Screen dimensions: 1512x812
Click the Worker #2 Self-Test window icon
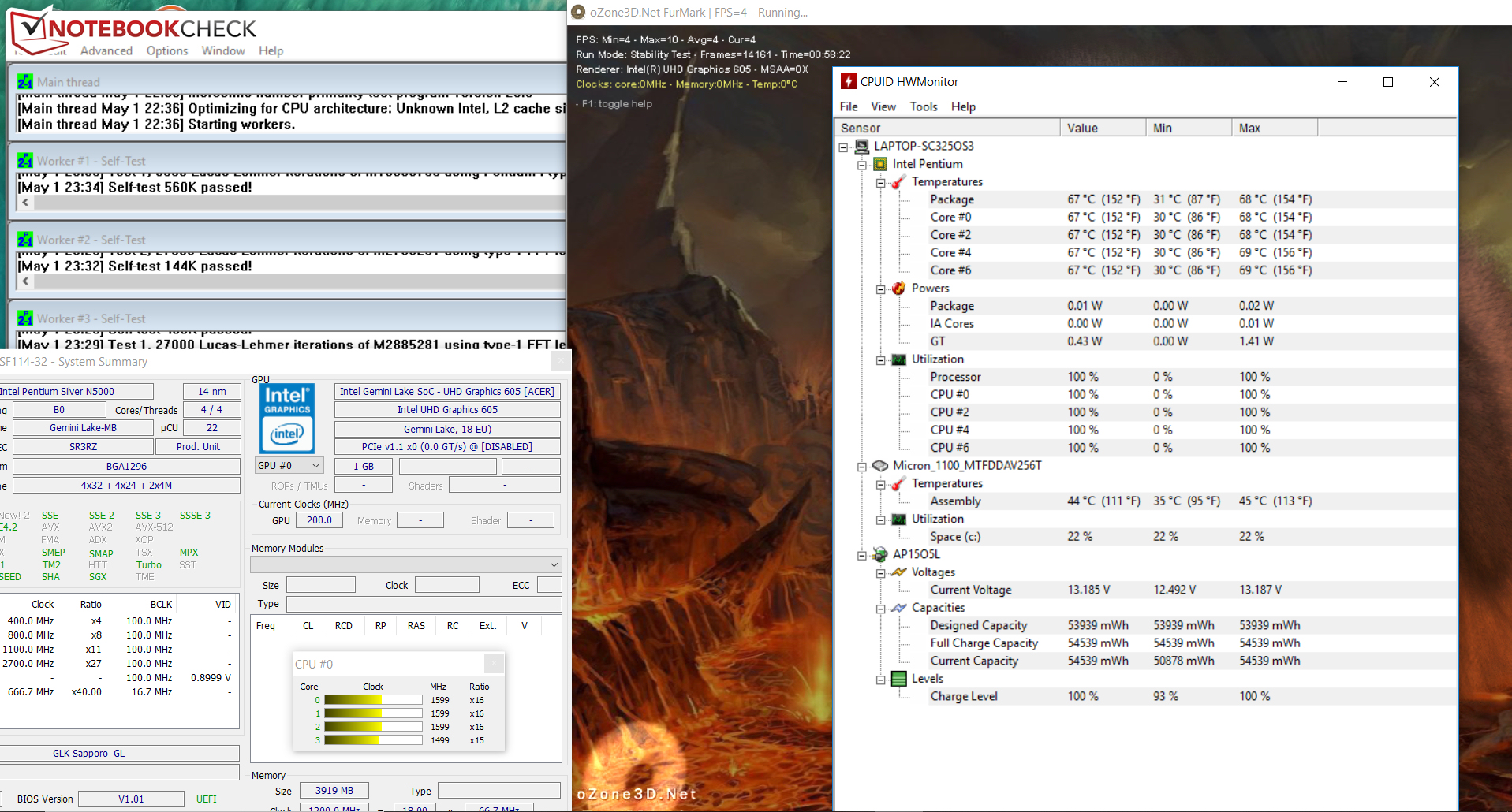25,240
